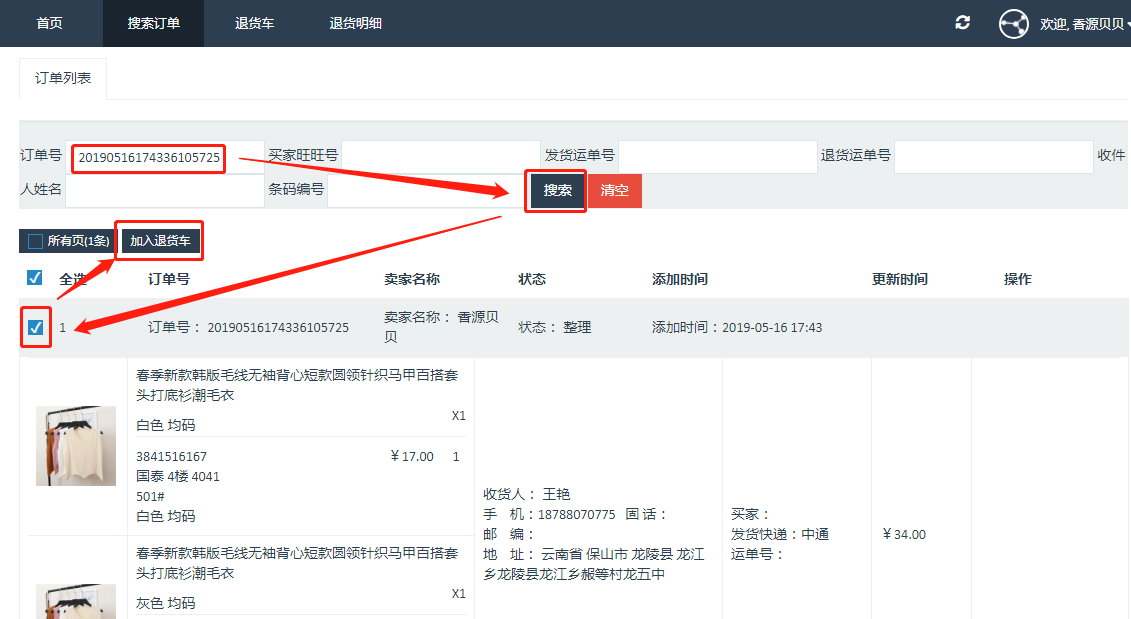Screen dimensions: 1131x619
Task: Select the 订单列表 tab
Action: click(x=63, y=78)
